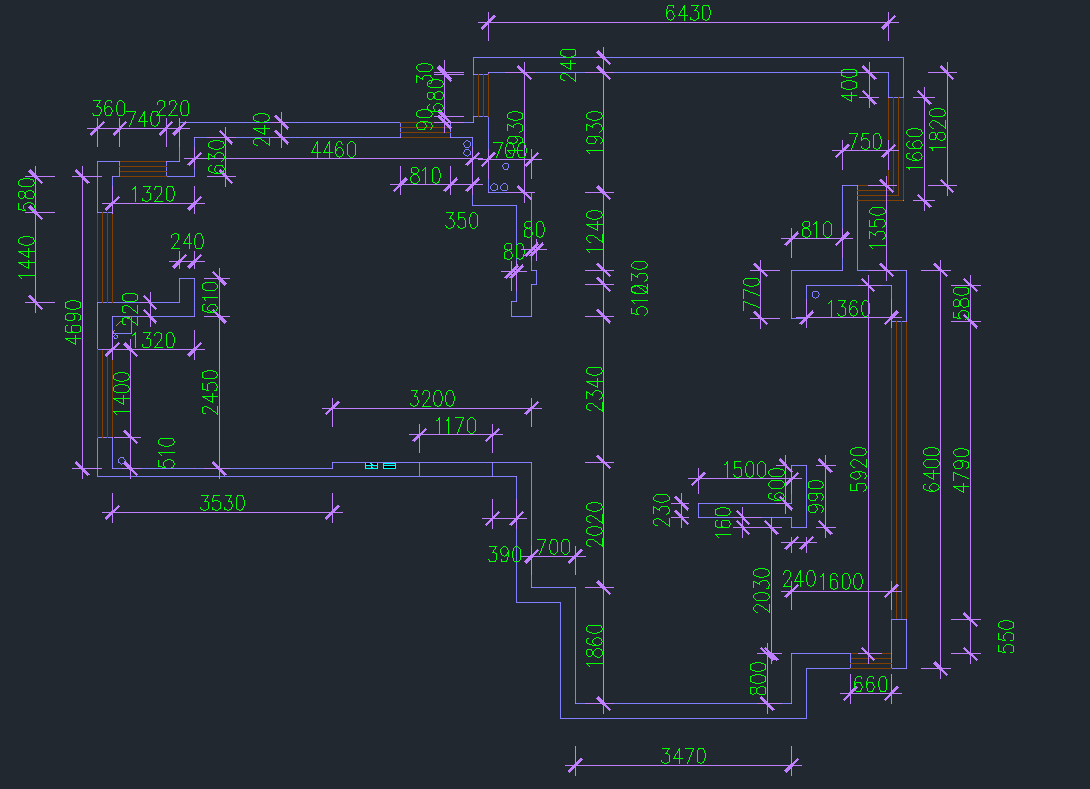Select the cyan fixture symbols on bottom wall
Viewport: 1090px width, 789px height.
380,465
